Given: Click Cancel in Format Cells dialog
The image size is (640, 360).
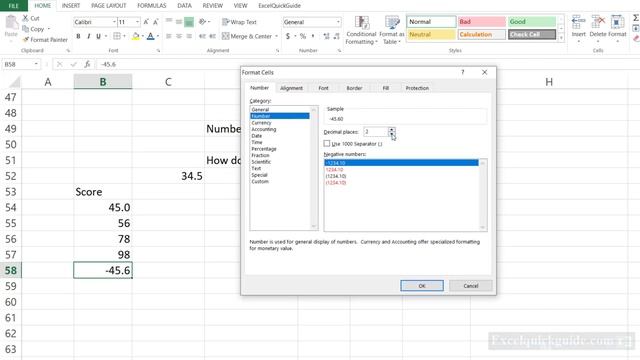Looking at the screenshot, I should [x=471, y=286].
